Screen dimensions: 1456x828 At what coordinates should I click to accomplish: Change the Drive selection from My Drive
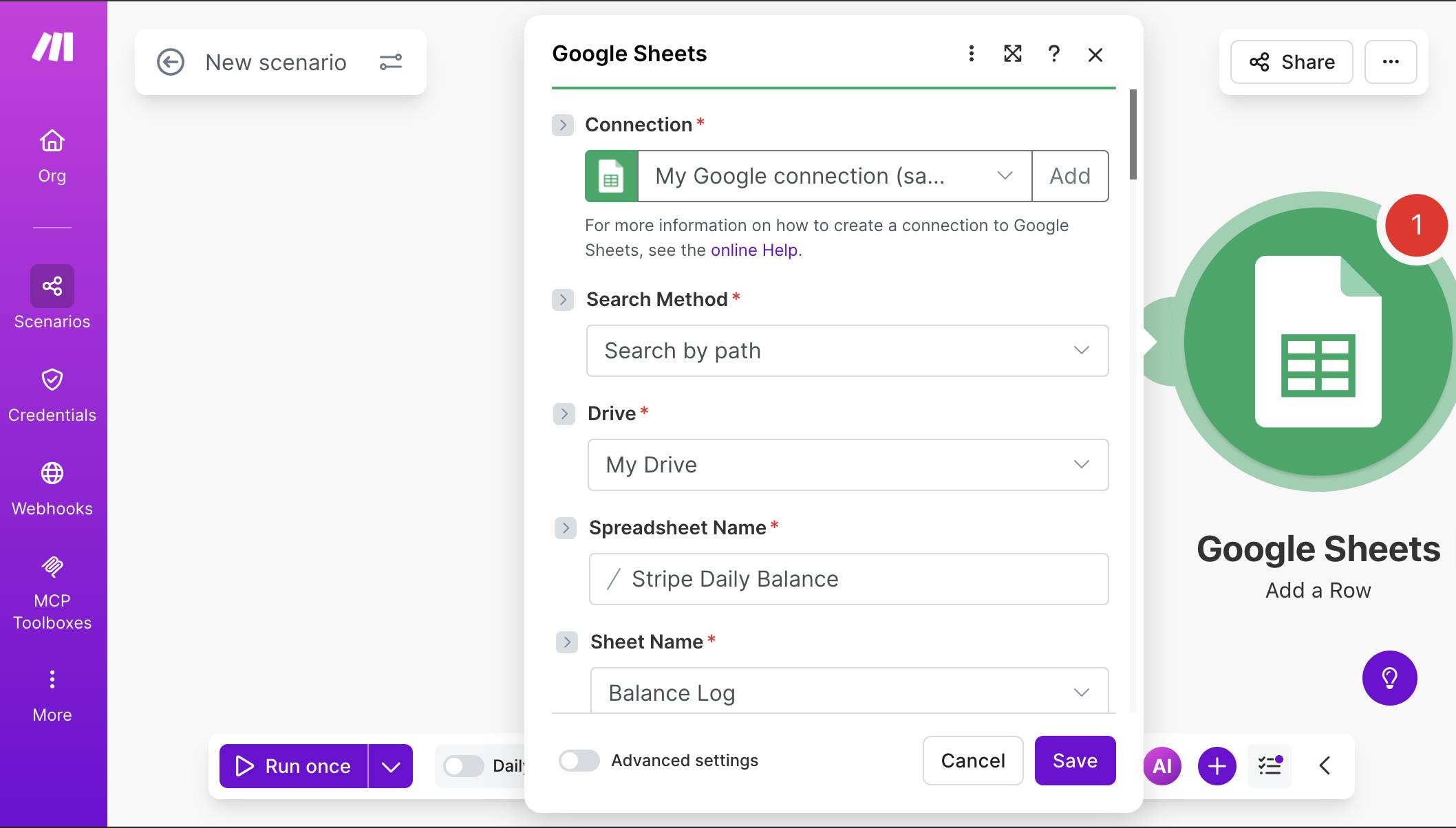click(x=847, y=465)
